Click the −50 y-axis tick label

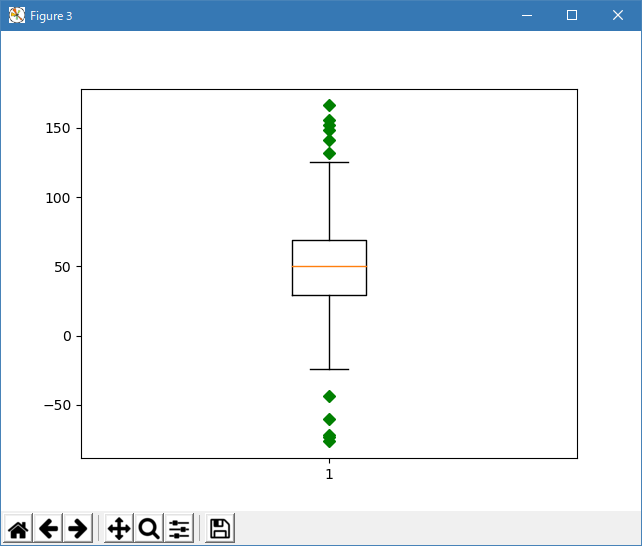coord(55,405)
